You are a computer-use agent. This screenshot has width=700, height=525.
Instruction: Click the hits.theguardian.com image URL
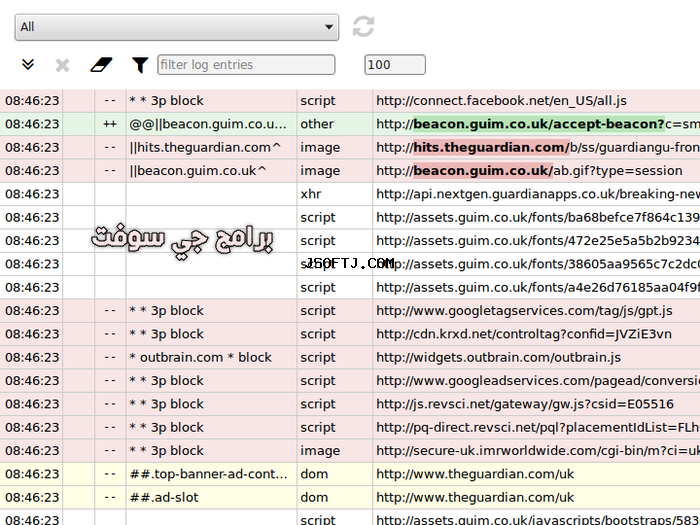pyautogui.click(x=538, y=147)
